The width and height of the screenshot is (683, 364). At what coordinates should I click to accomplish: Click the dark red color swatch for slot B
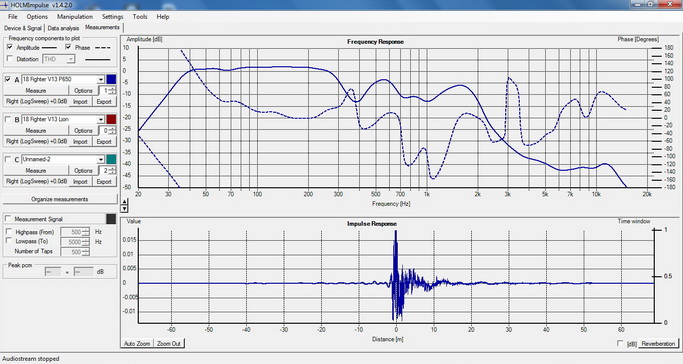[111, 119]
